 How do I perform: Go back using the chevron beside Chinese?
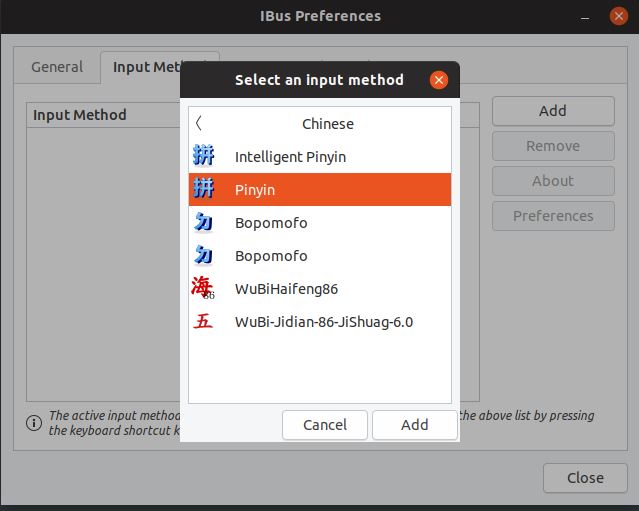coord(199,124)
